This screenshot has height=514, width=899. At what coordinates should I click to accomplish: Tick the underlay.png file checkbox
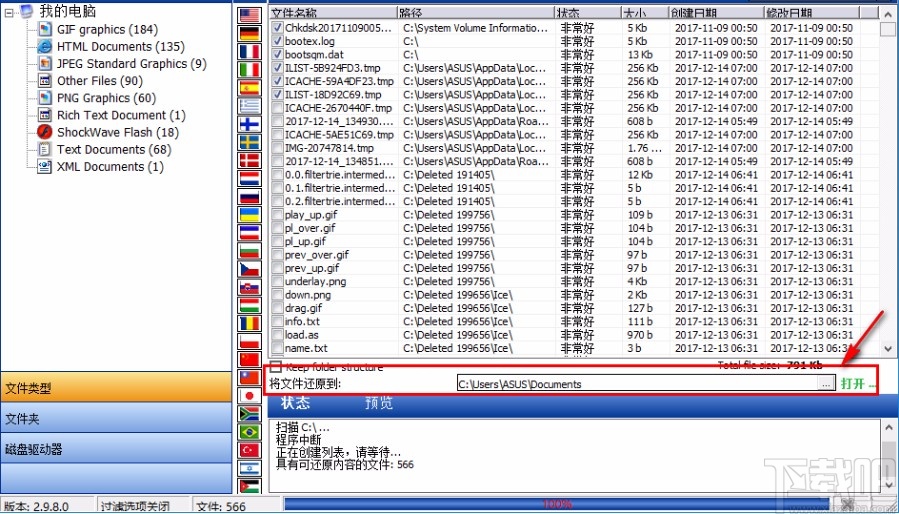(277, 281)
